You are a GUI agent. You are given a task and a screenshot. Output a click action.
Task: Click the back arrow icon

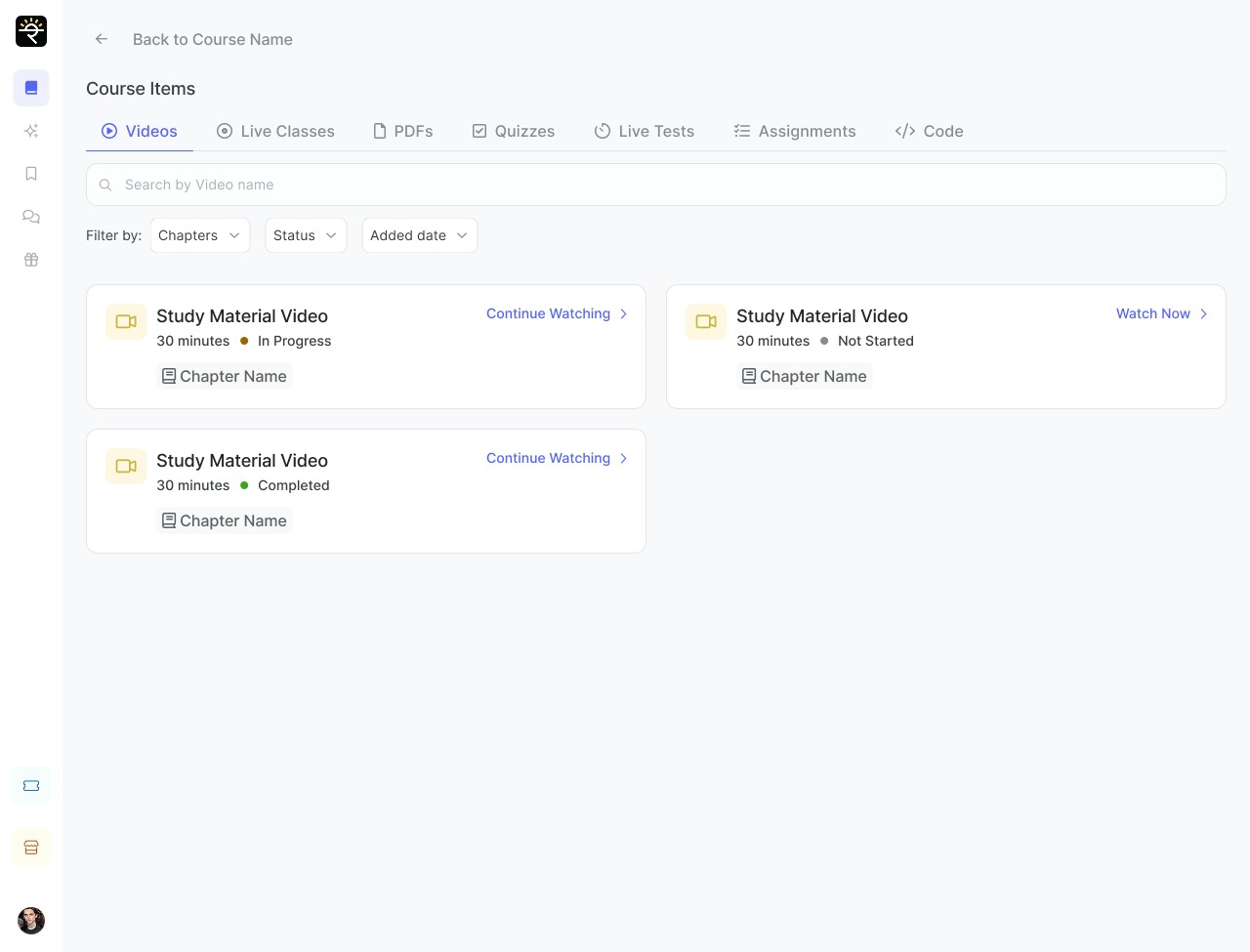point(102,39)
